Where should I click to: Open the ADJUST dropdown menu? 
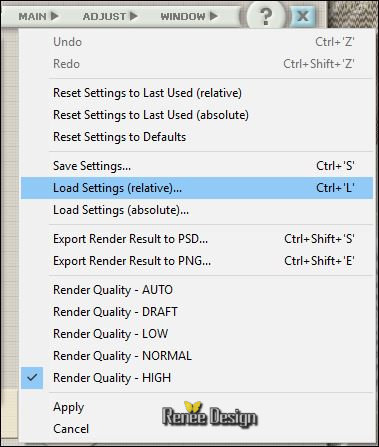(110, 16)
